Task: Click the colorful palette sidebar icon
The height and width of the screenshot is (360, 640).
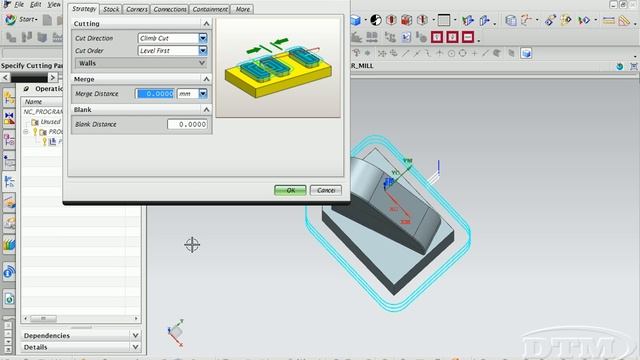Action: [9, 244]
